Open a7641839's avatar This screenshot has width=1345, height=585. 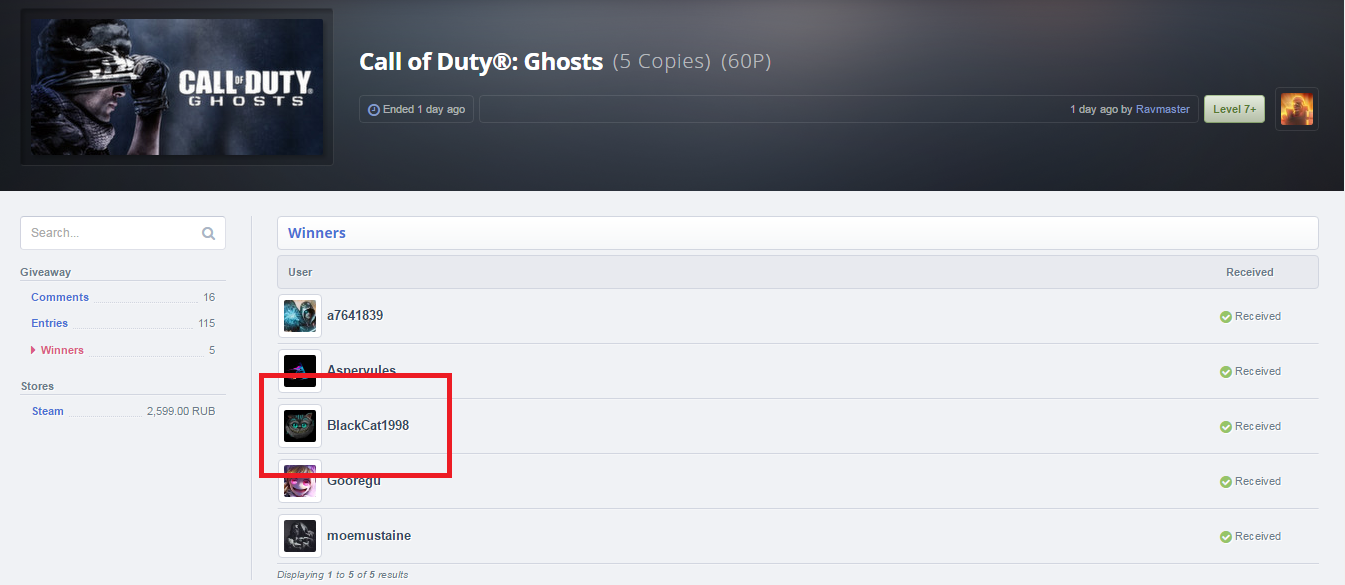tap(300, 316)
